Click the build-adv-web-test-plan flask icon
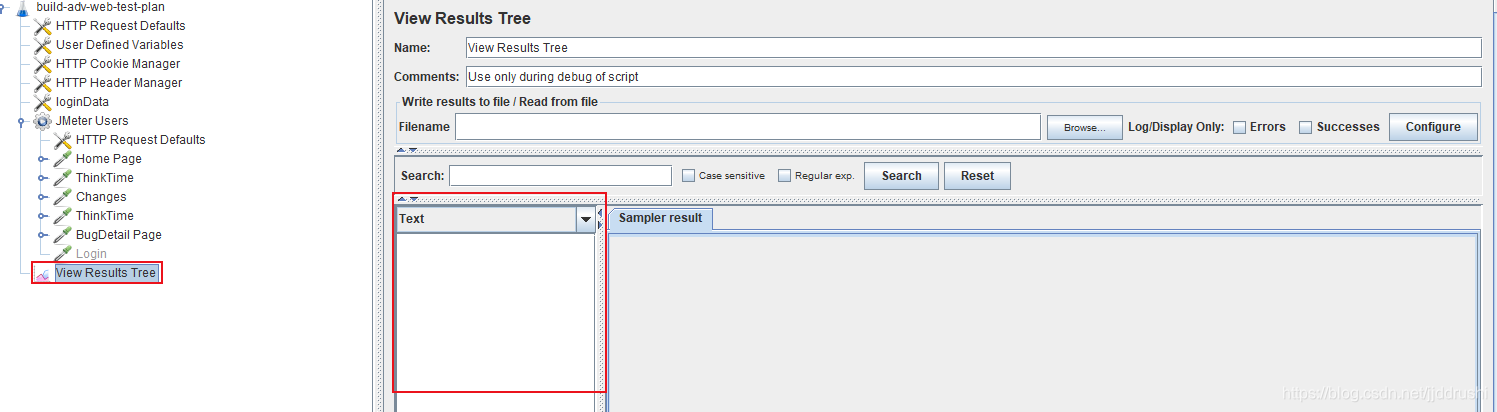This screenshot has height=412, width=1497. click(x=22, y=7)
